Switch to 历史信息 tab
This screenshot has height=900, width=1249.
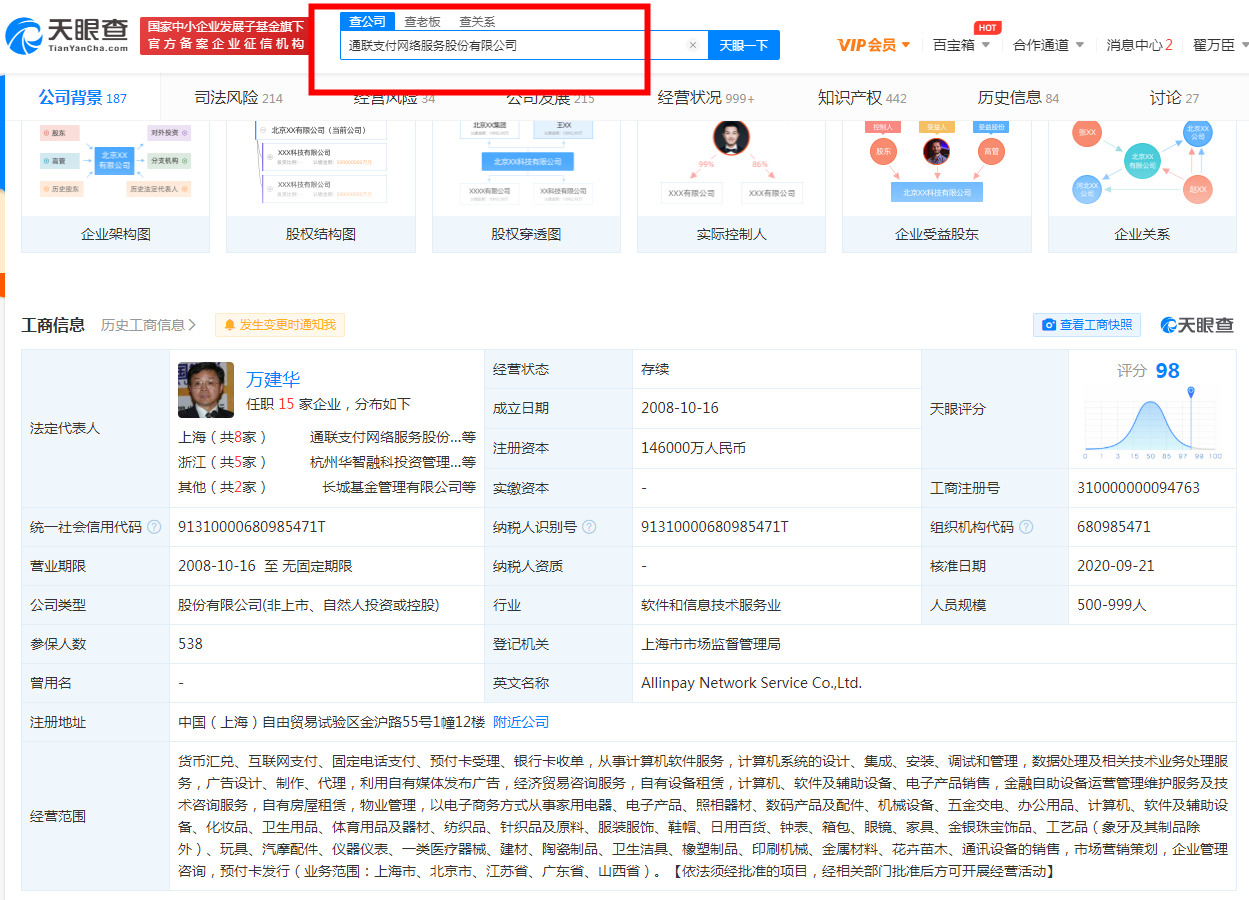(1018, 97)
